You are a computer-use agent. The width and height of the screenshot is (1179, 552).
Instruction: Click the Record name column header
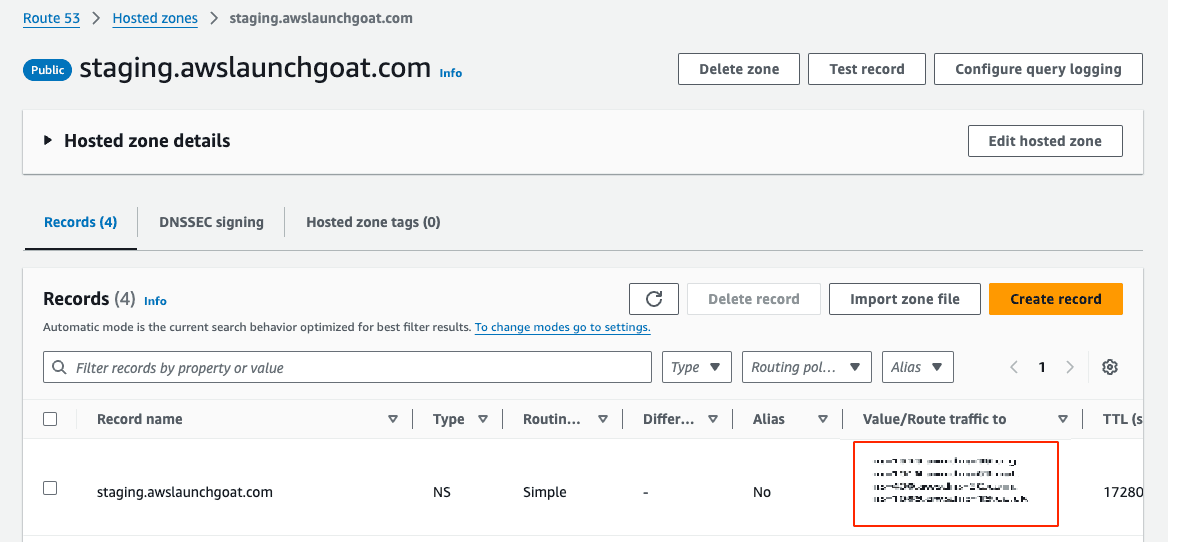click(x=139, y=420)
